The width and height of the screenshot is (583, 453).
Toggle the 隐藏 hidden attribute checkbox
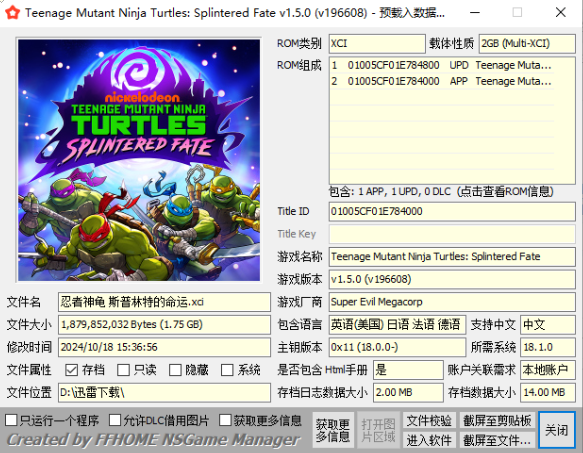[175, 370]
